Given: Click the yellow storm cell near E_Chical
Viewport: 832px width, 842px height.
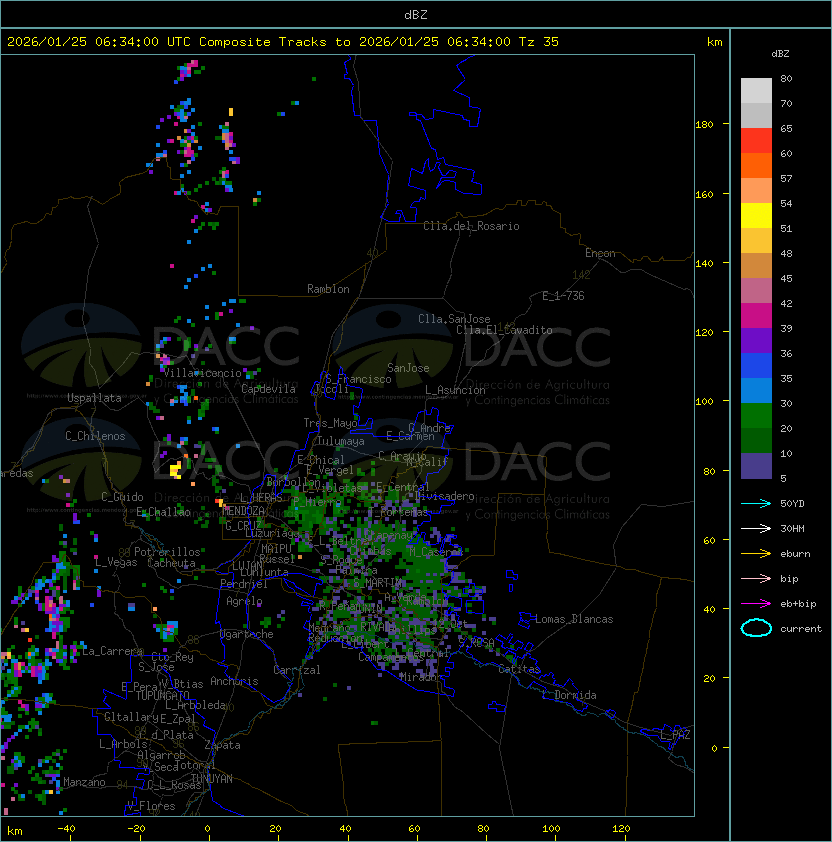Looking at the screenshot, I should click(176, 470).
